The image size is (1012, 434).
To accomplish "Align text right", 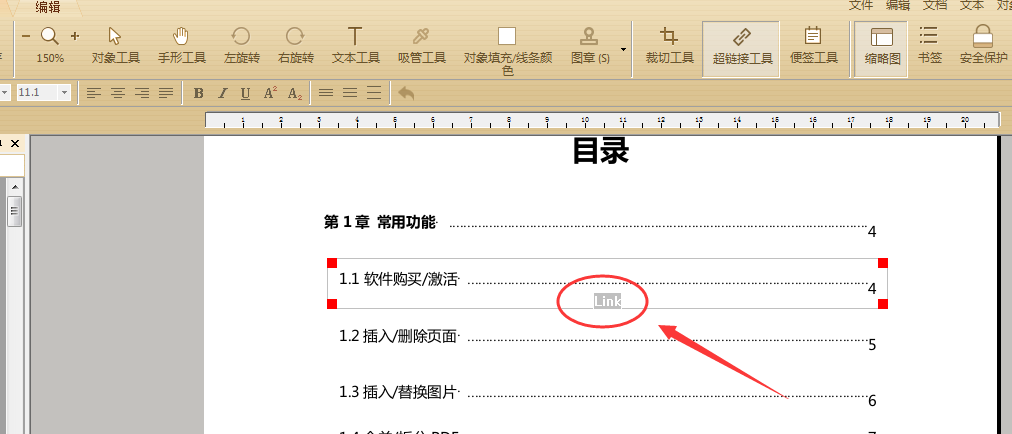I will [142, 94].
